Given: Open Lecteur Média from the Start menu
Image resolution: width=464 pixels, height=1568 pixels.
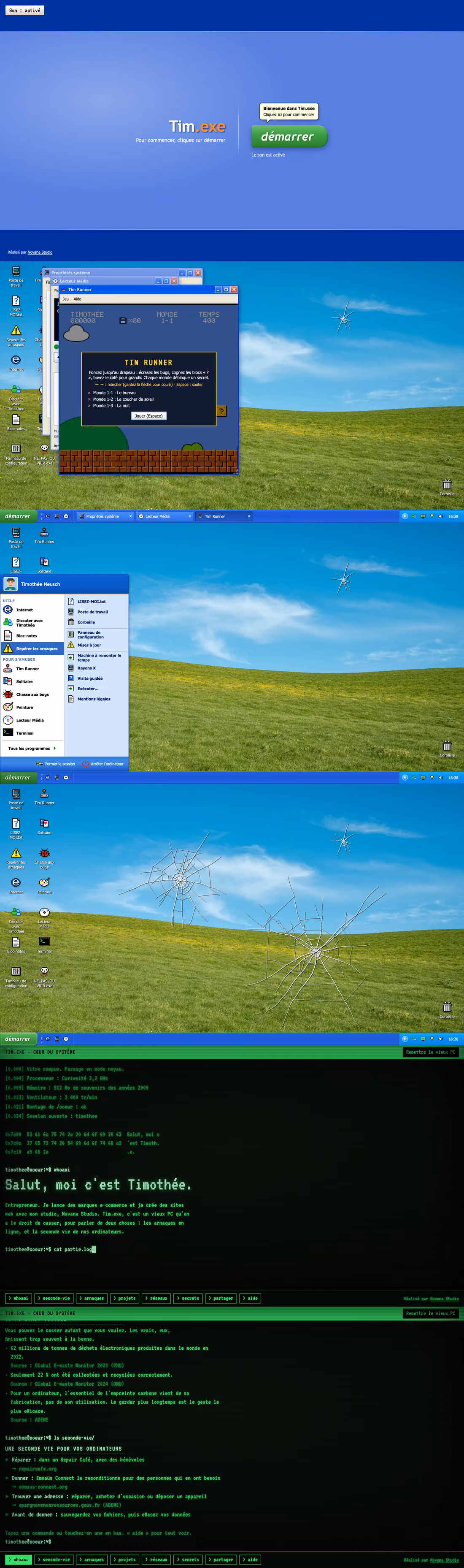Looking at the screenshot, I should pyautogui.click(x=32, y=720).
